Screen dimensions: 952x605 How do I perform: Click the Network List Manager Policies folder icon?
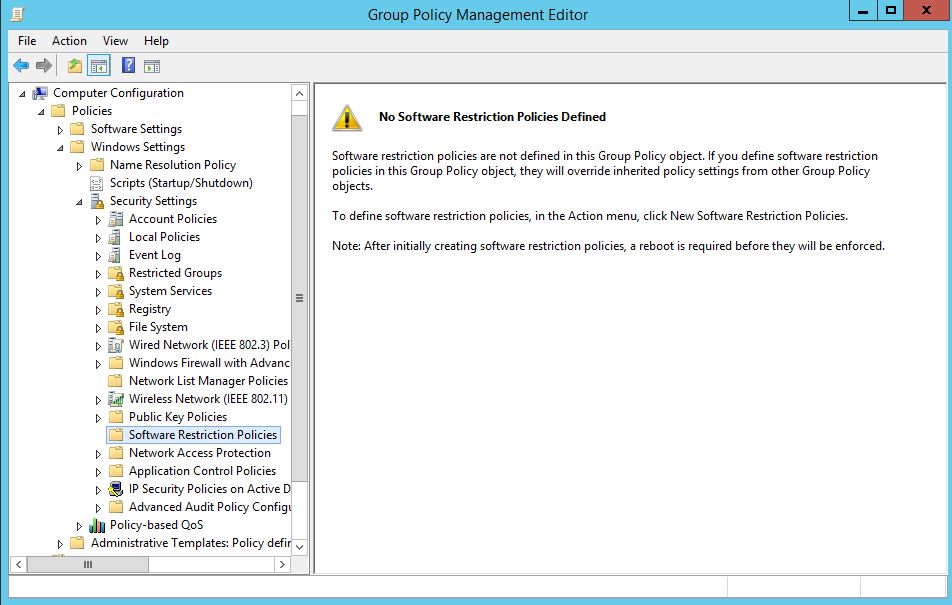tap(115, 381)
